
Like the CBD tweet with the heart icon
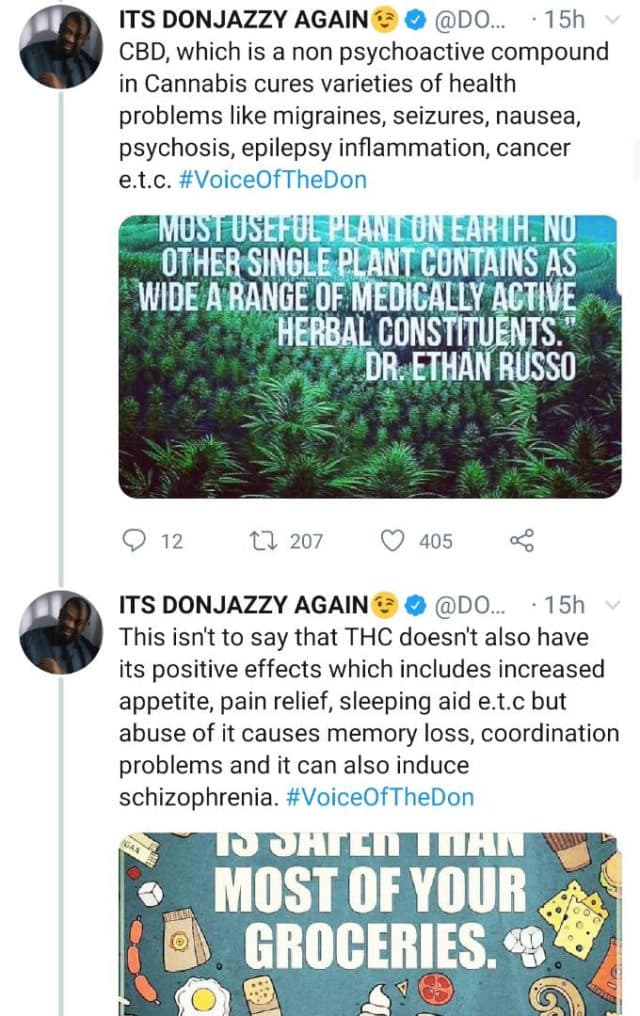[x=394, y=541]
